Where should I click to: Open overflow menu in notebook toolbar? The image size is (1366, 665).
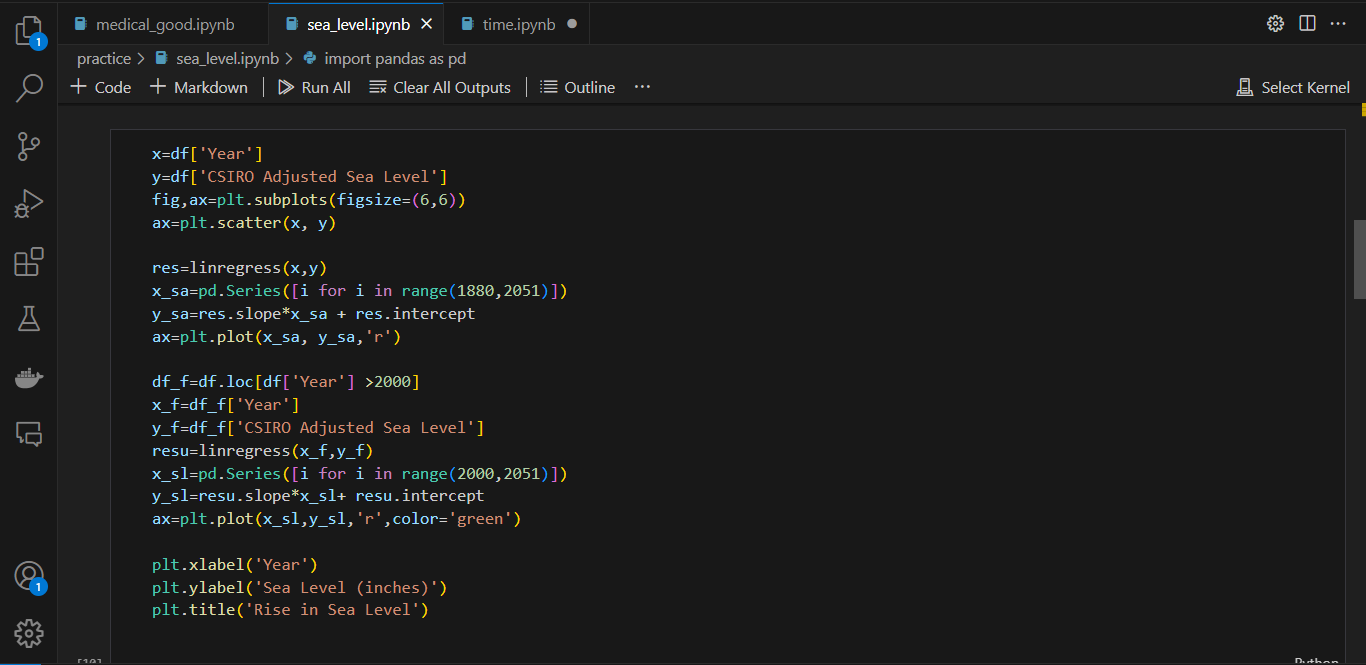click(x=642, y=87)
